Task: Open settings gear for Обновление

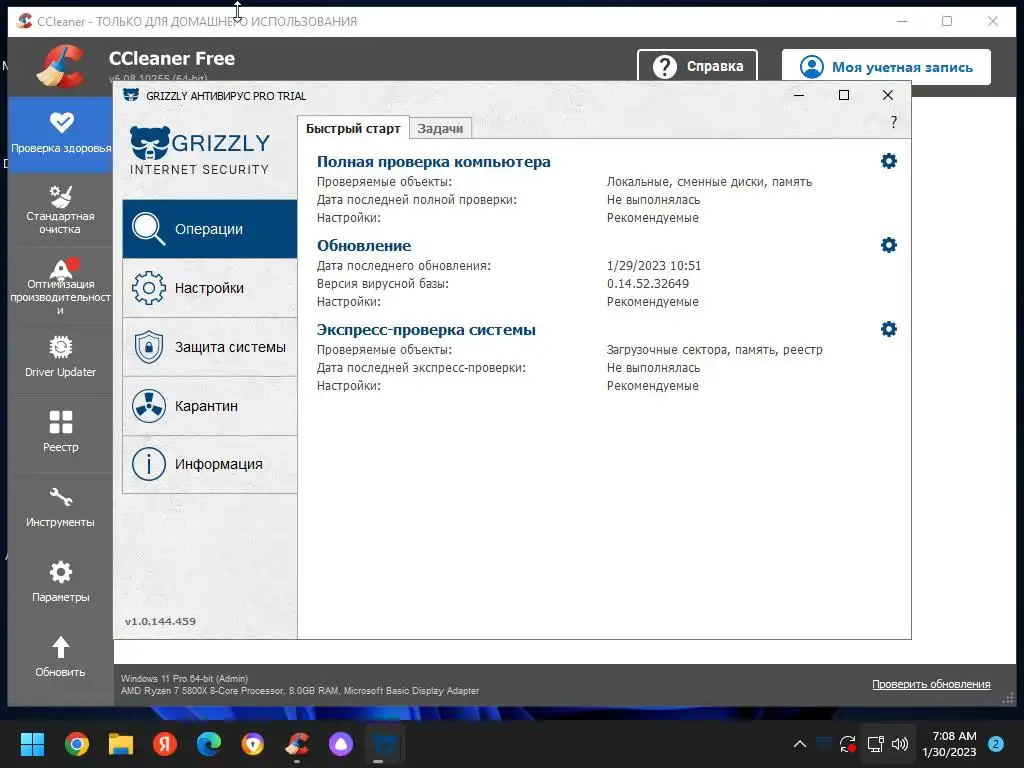Action: tap(889, 245)
